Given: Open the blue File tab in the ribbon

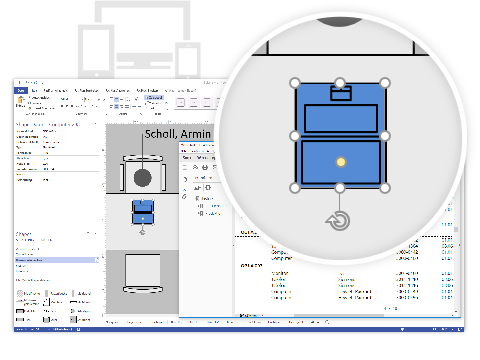Looking at the screenshot, I should coord(21,90).
